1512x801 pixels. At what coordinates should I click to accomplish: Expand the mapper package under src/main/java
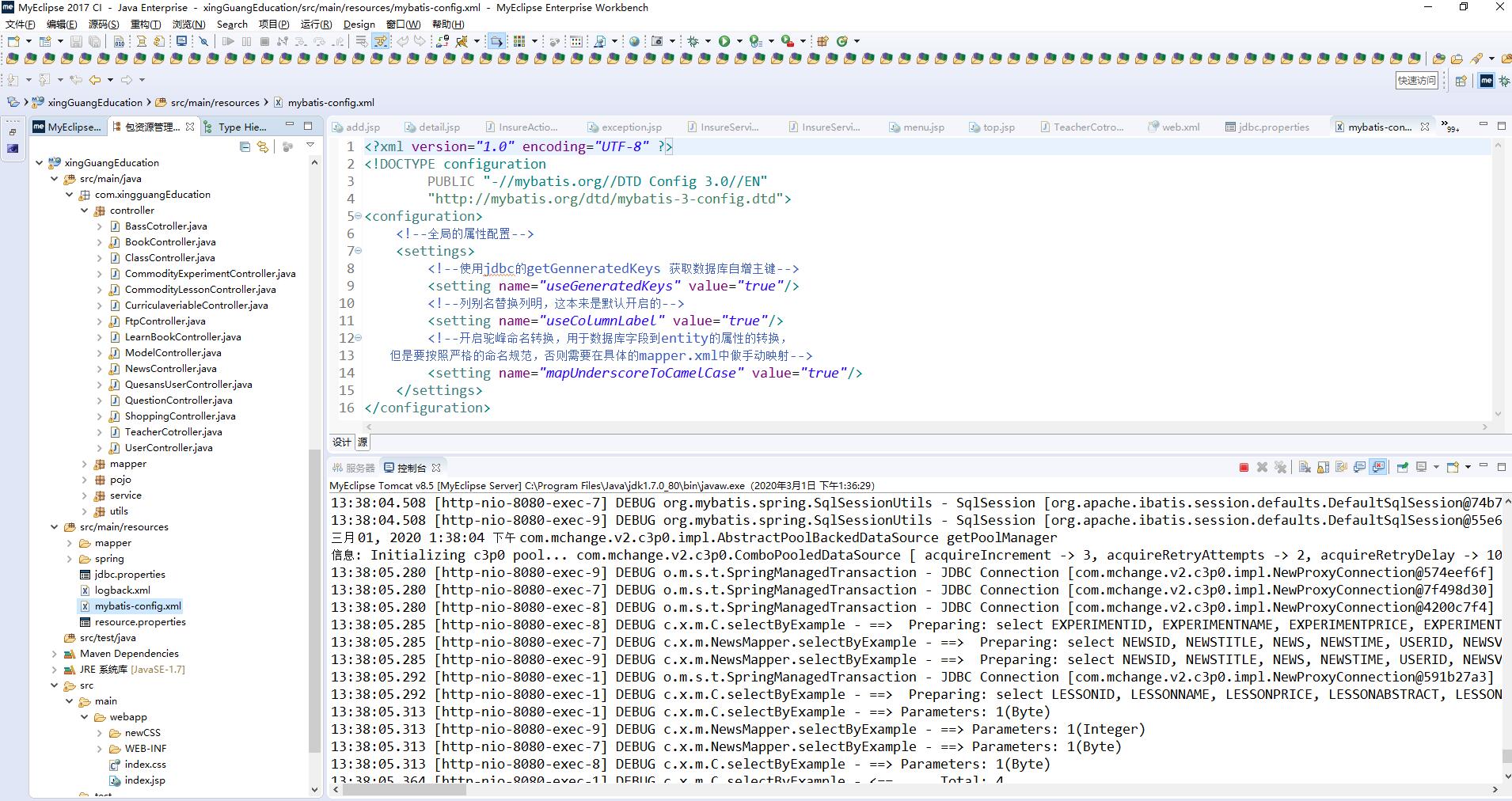(85, 464)
